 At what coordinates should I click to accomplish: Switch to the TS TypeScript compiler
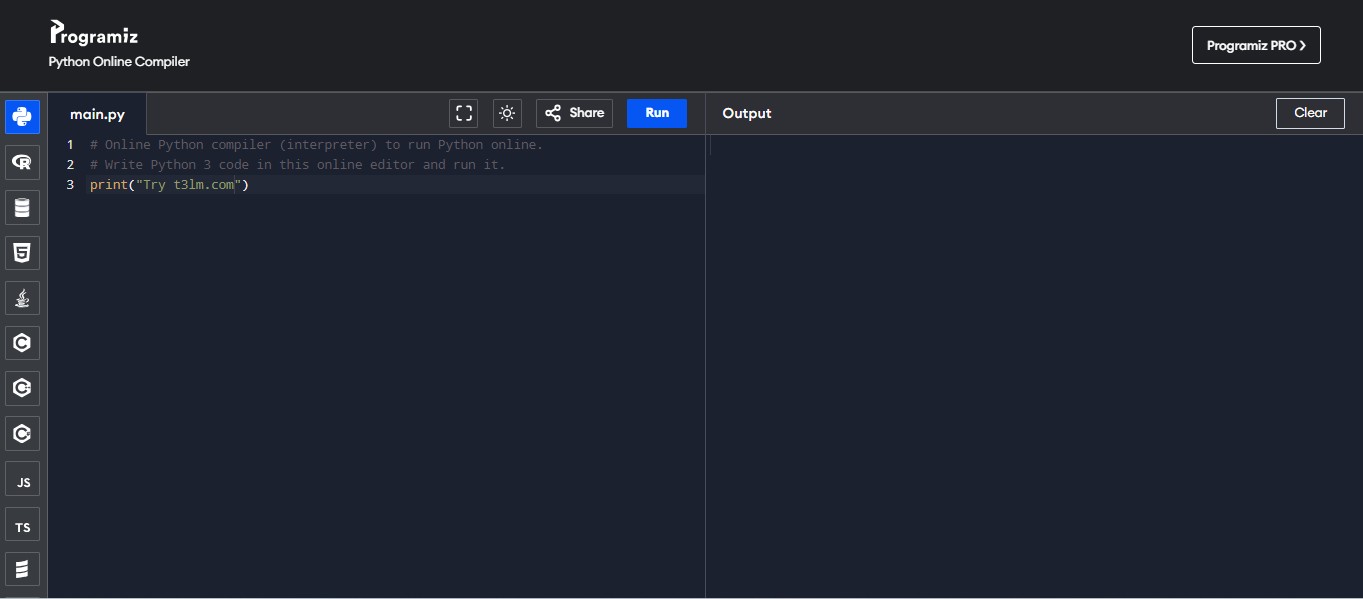pos(22,526)
